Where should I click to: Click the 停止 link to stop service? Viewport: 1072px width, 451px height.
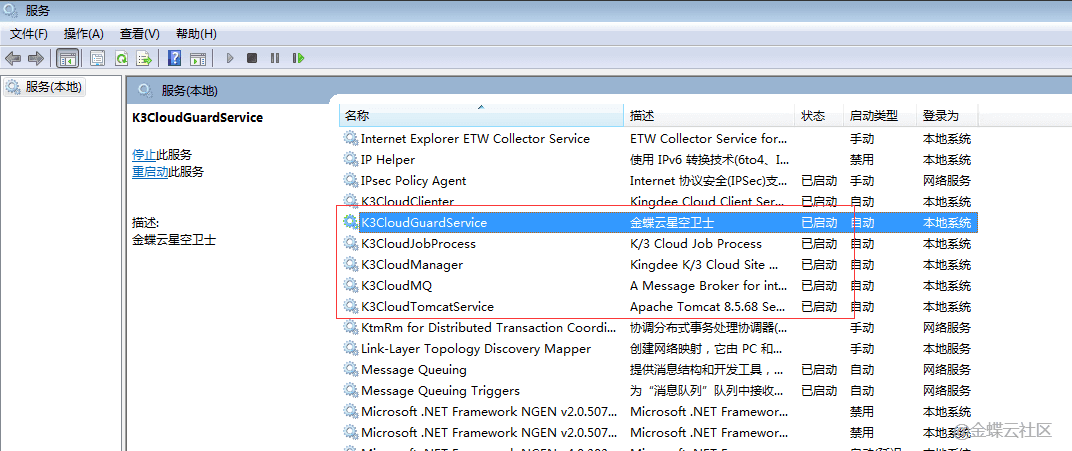[144, 154]
